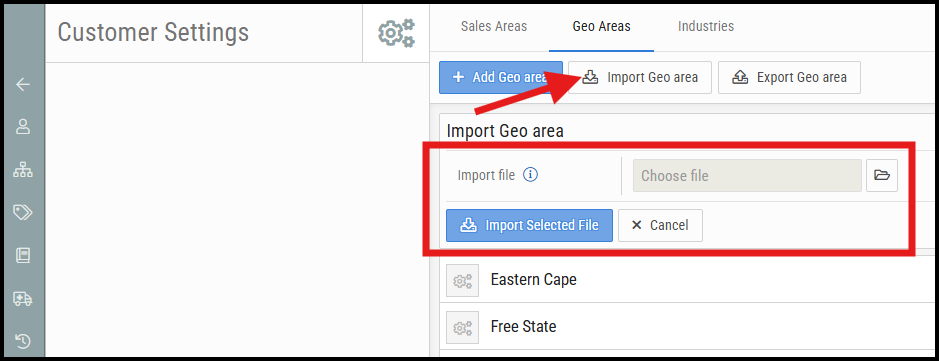Click the Choose file input field

(747, 175)
